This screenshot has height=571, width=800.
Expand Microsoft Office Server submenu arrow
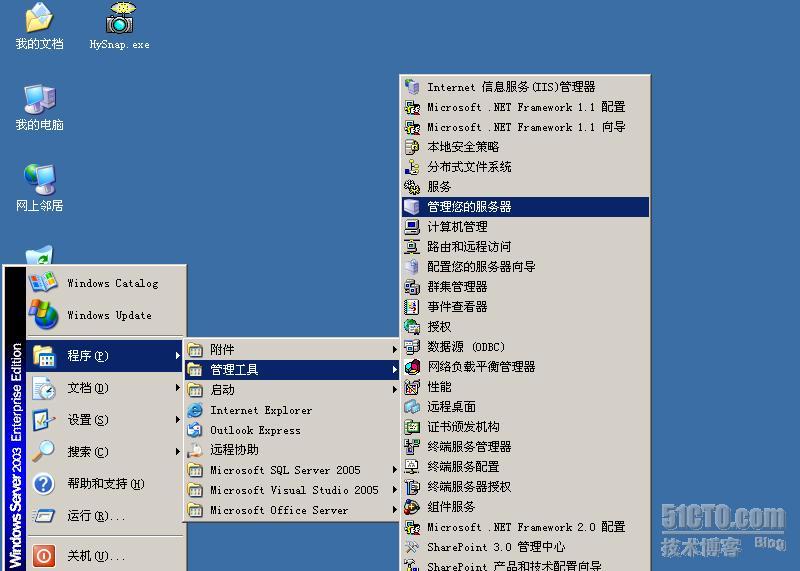(394, 510)
